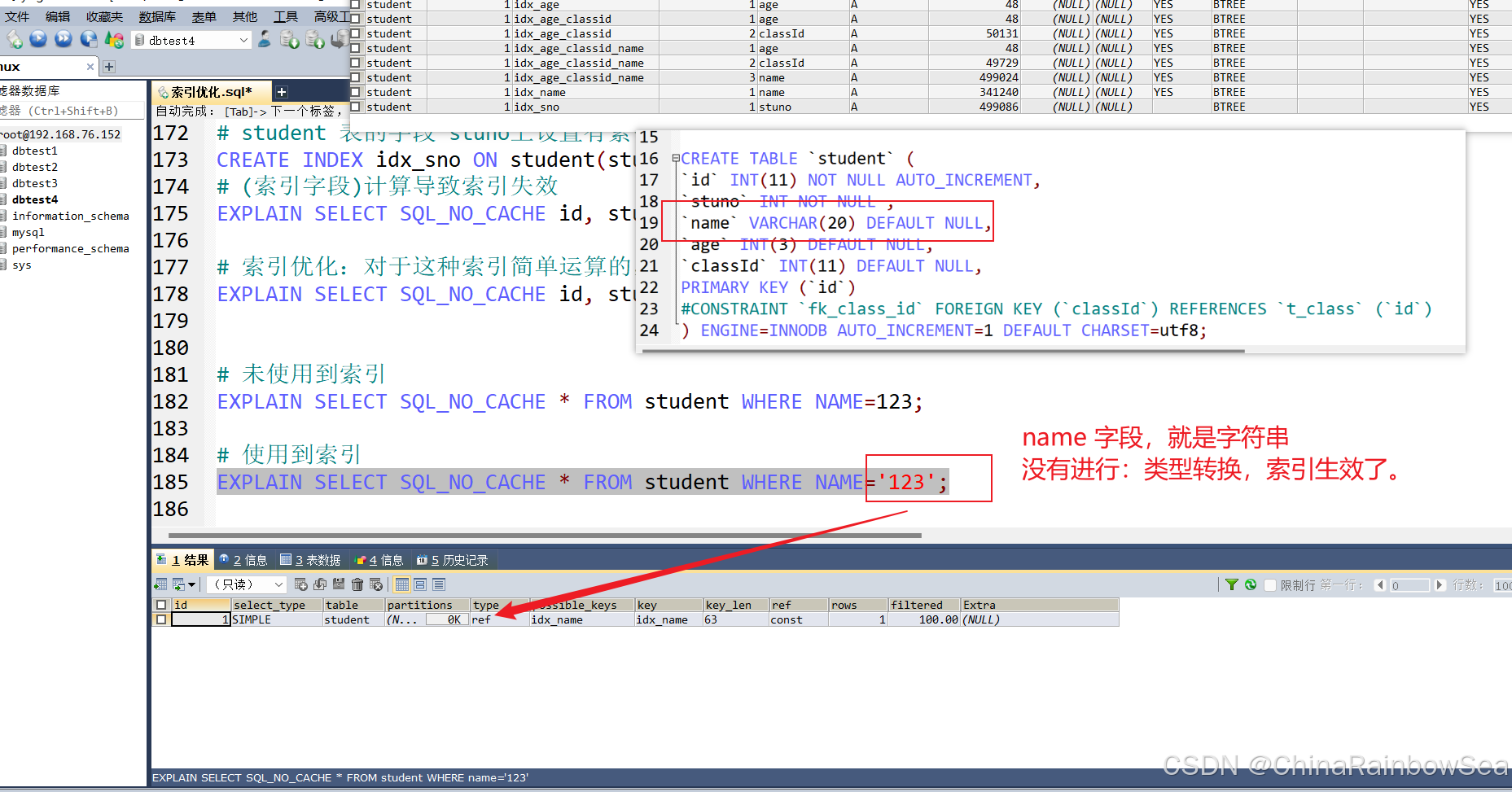The image size is (1512, 792).
Task: Select sys database in the tree
Action: [21, 265]
